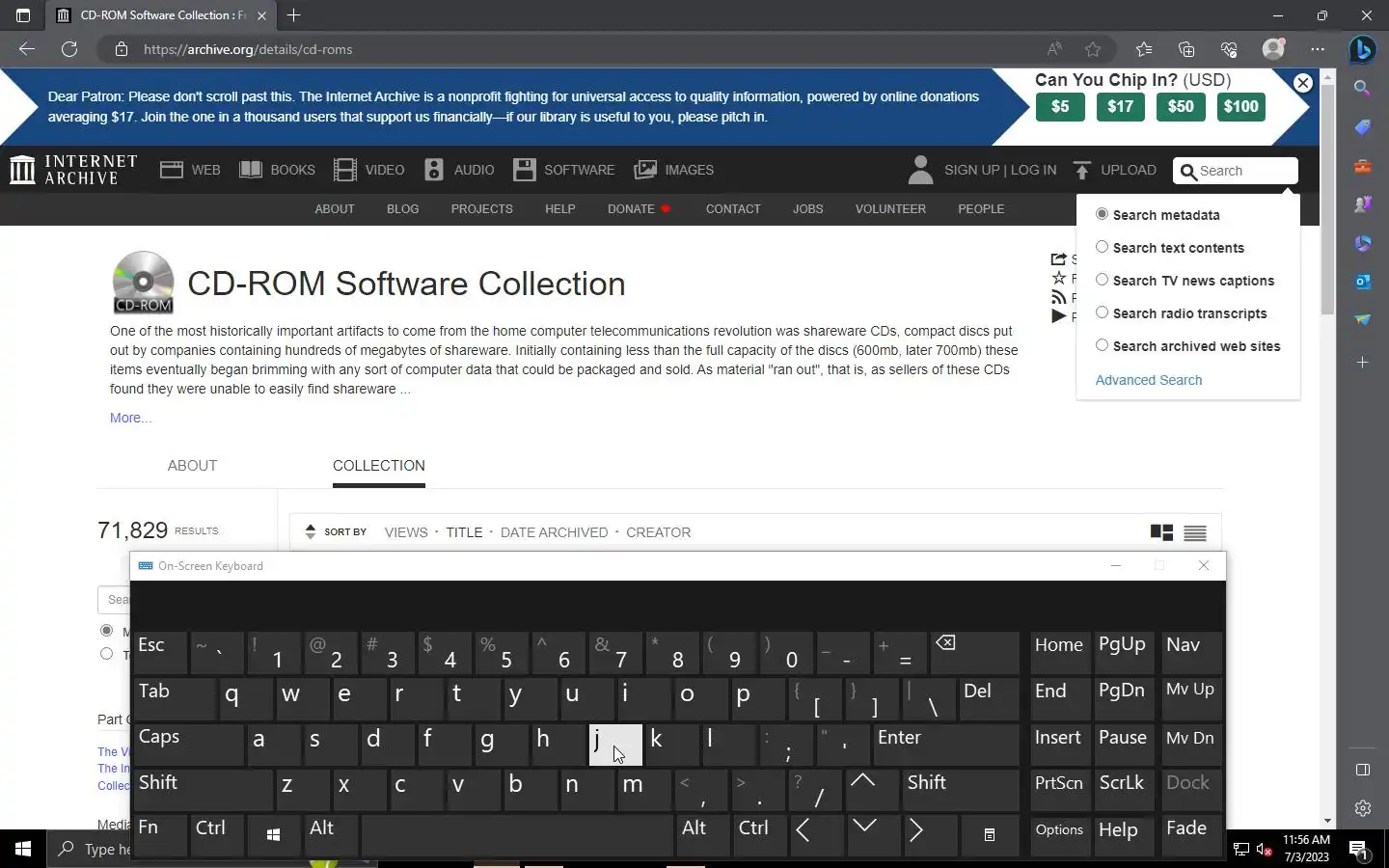Image resolution: width=1389 pixels, height=868 pixels.
Task: Click the ScrLk key on keyboard
Action: [x=1123, y=790]
